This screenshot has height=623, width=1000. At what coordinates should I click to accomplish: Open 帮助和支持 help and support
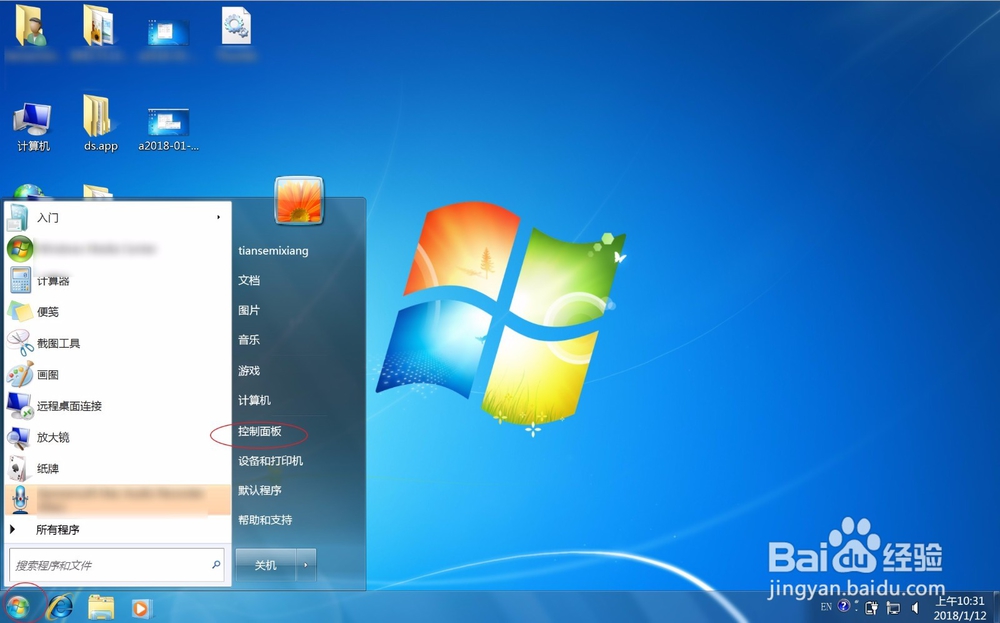point(265,520)
